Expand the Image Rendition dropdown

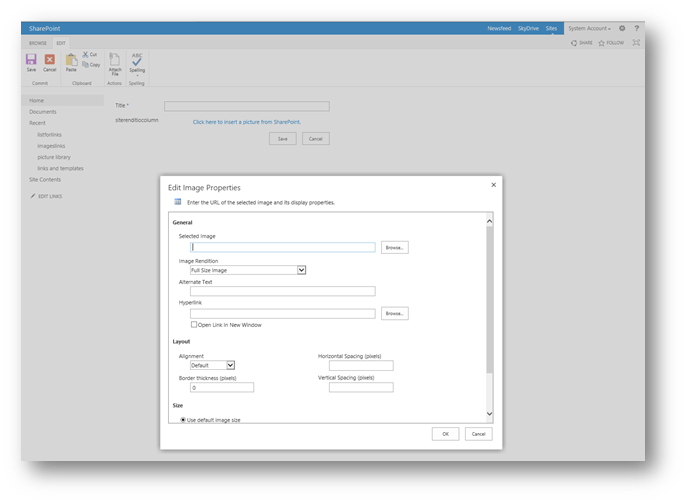tap(301, 270)
